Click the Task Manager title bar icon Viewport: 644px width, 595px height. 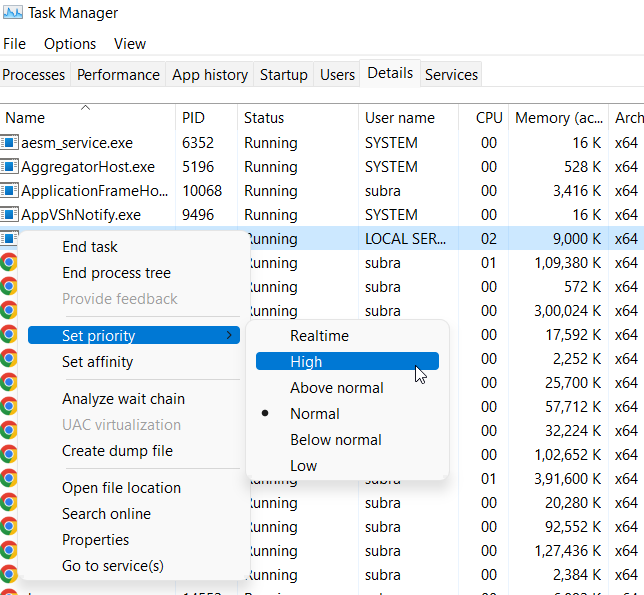pyautogui.click(x=13, y=13)
